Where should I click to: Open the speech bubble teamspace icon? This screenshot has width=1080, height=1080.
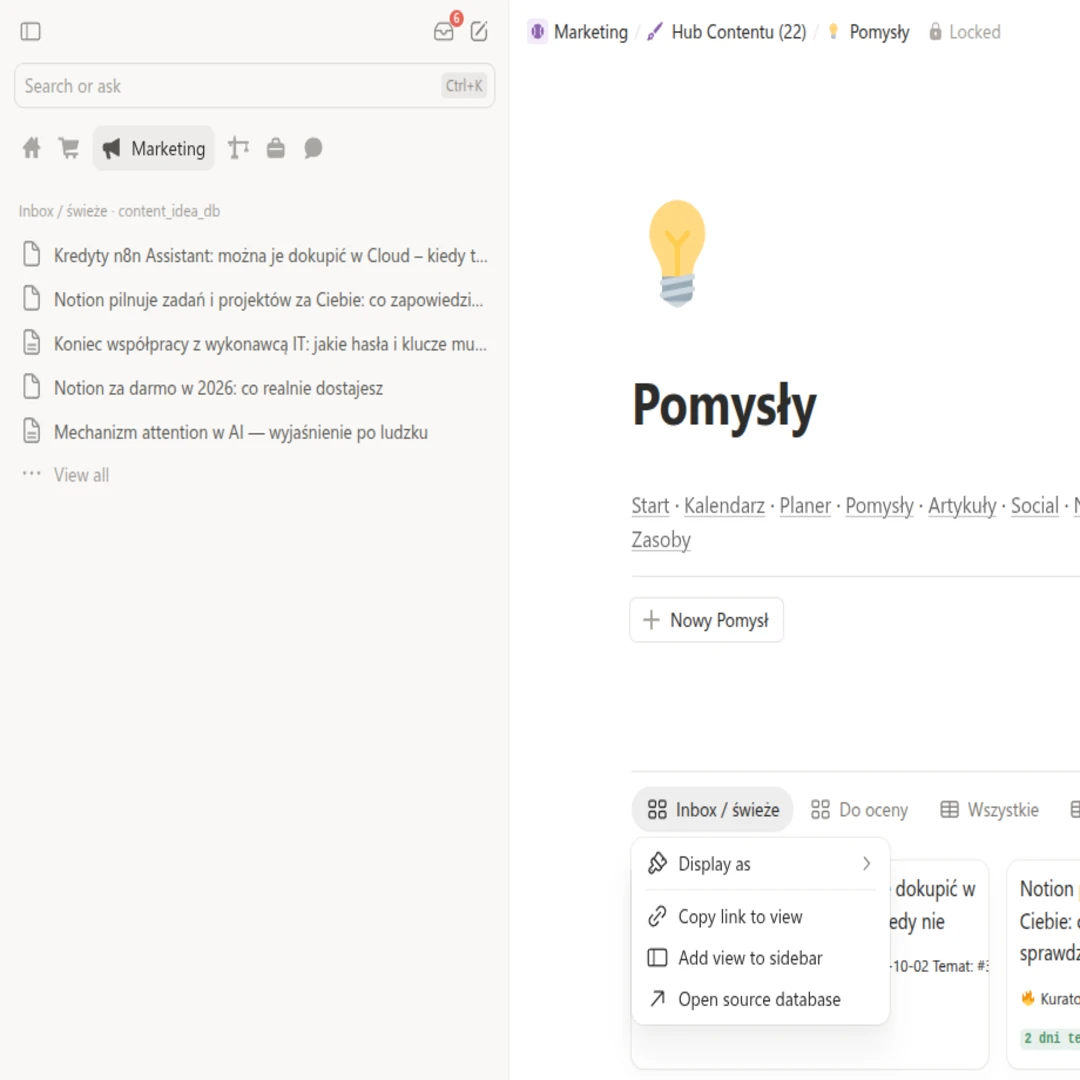point(313,148)
